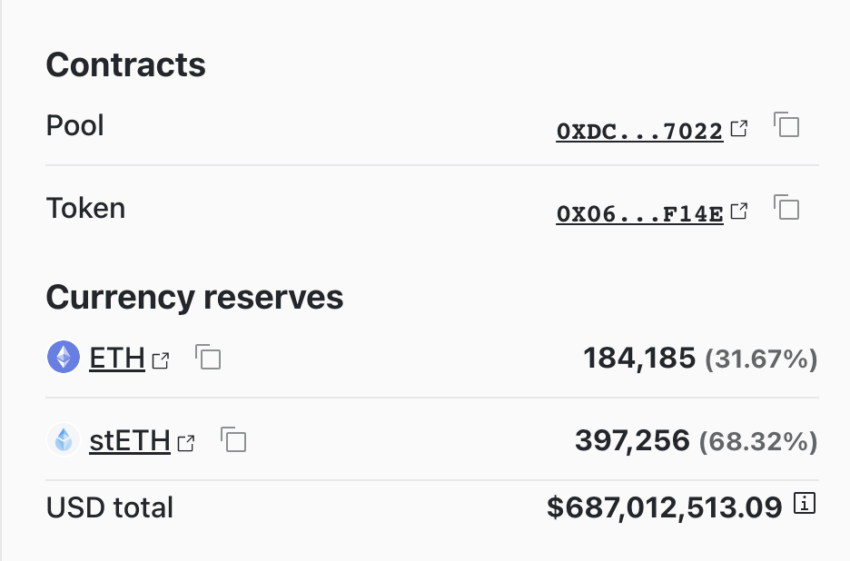Screen dimensions: 850x561
Task: Copy the Pool contract address
Action: click(x=786, y=125)
